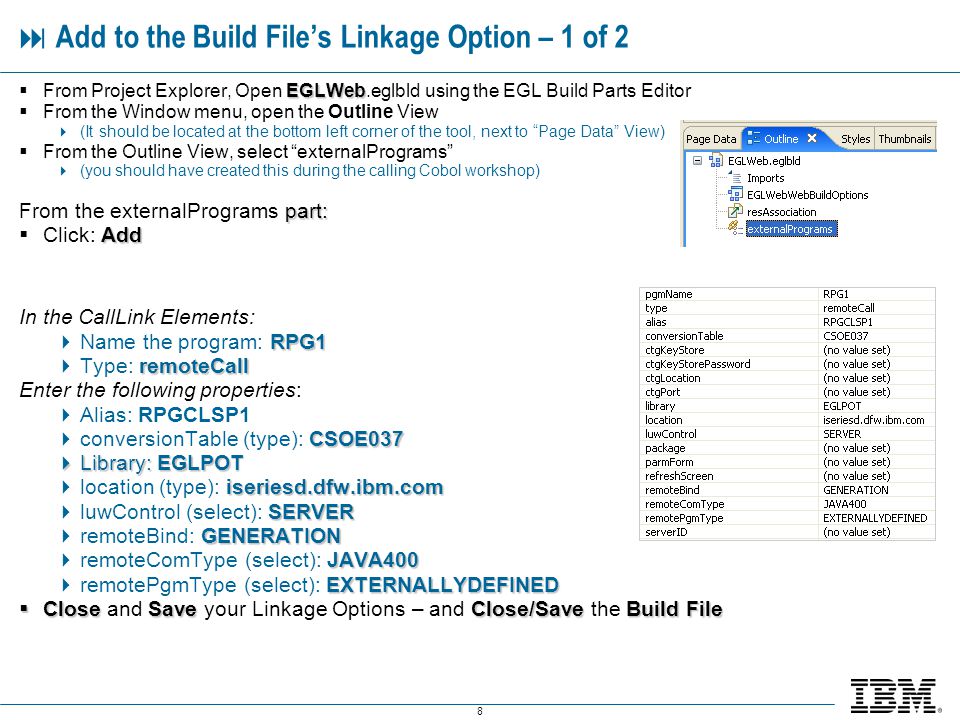Select externalPrograms in the Outline tree
The image size is (960, 720).
[x=790, y=229]
